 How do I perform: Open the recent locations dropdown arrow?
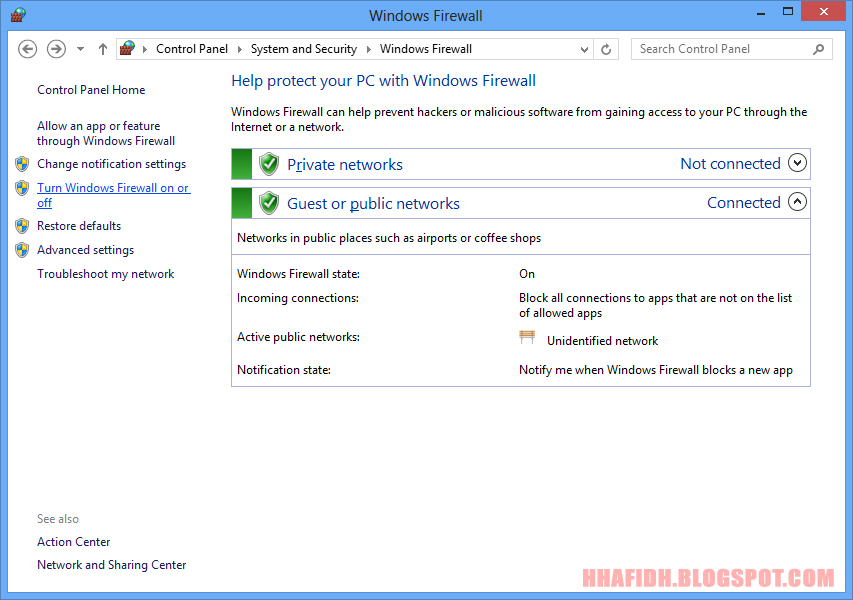(x=81, y=49)
